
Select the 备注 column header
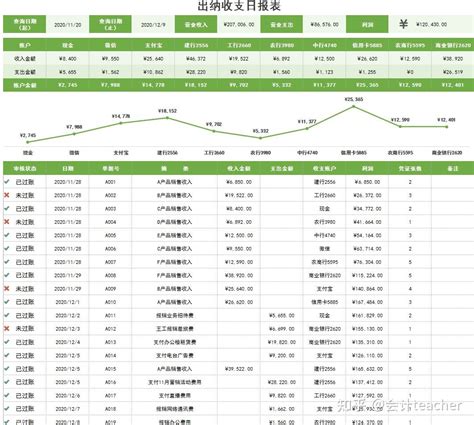click(x=453, y=168)
